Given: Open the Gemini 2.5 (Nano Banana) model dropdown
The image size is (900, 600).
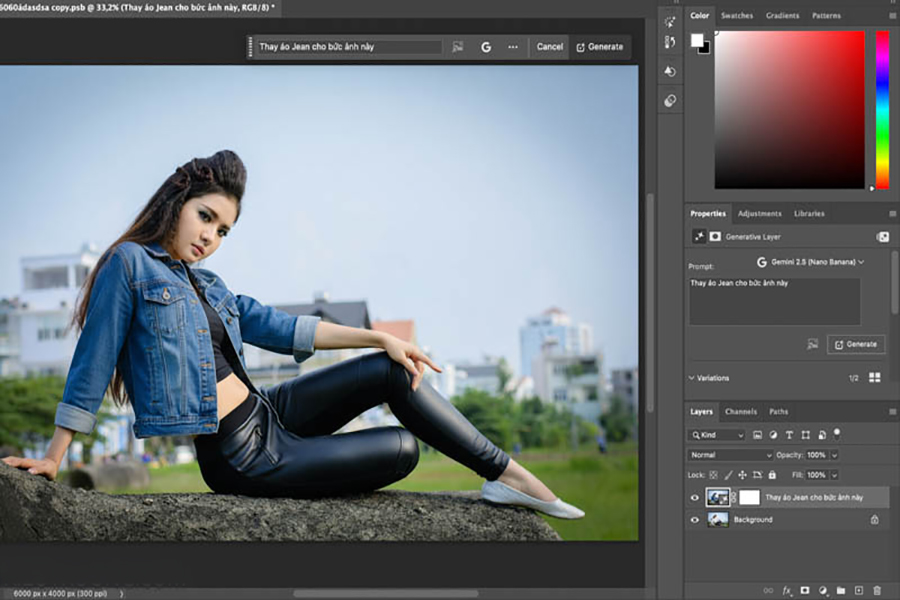Looking at the screenshot, I should (810, 262).
